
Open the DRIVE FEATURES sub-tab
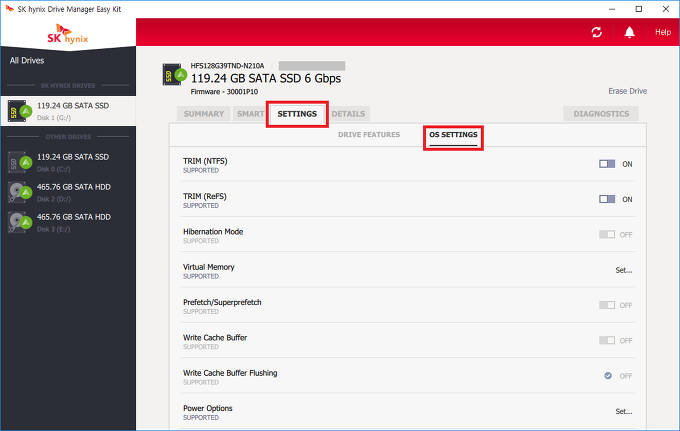(x=369, y=135)
